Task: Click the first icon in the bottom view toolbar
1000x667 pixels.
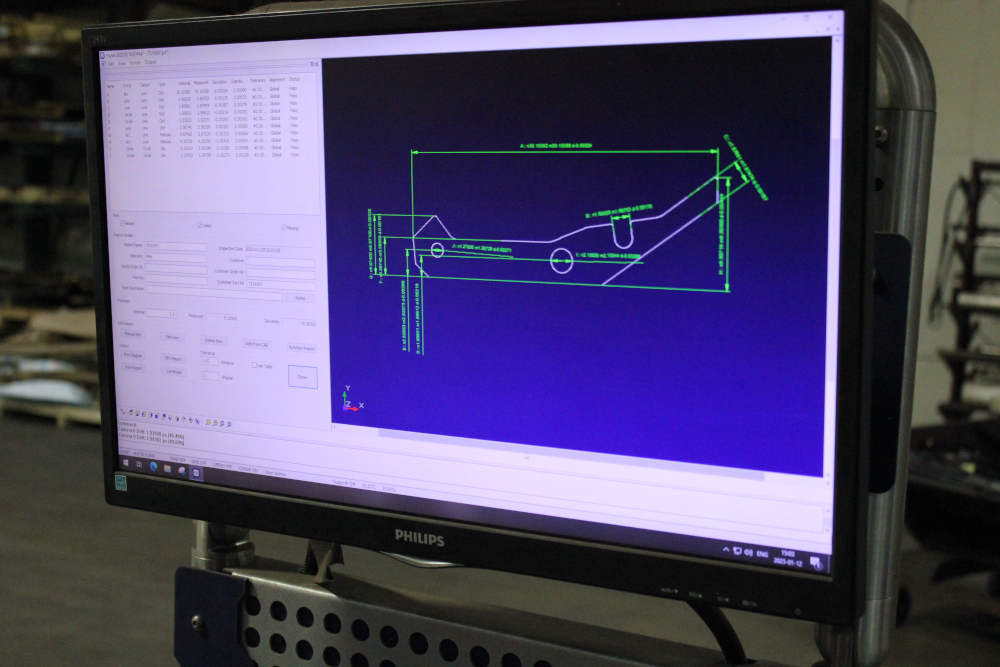Action: tap(123, 412)
